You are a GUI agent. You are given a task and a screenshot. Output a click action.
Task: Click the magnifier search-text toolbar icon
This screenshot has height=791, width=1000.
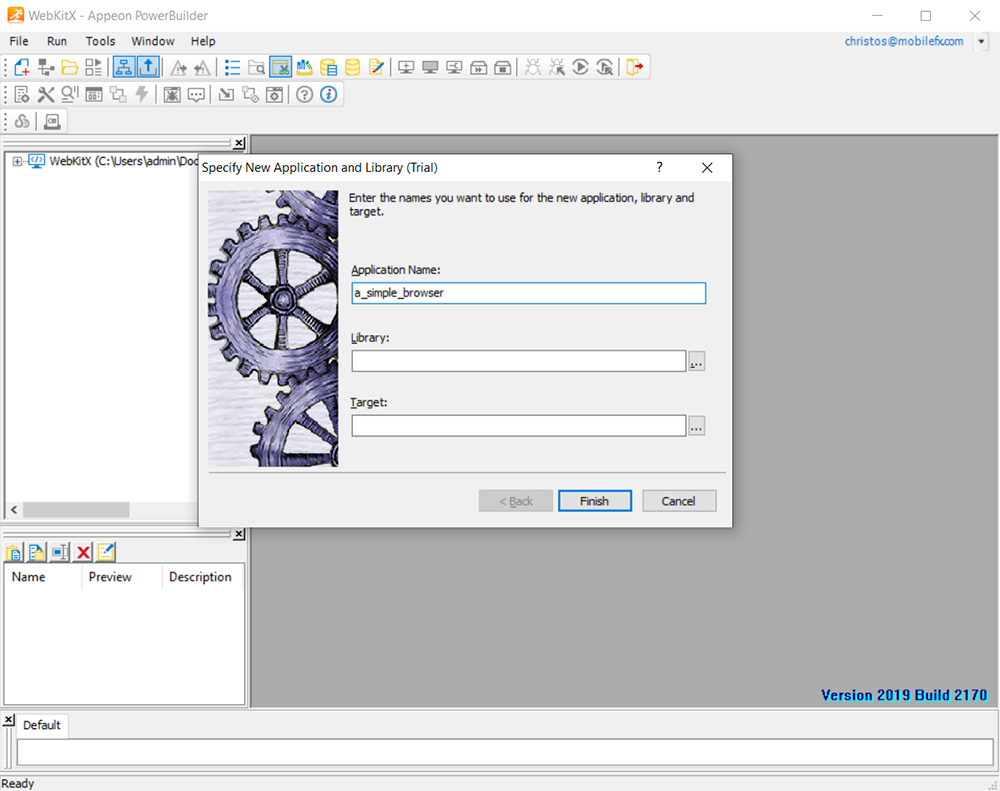[70, 94]
